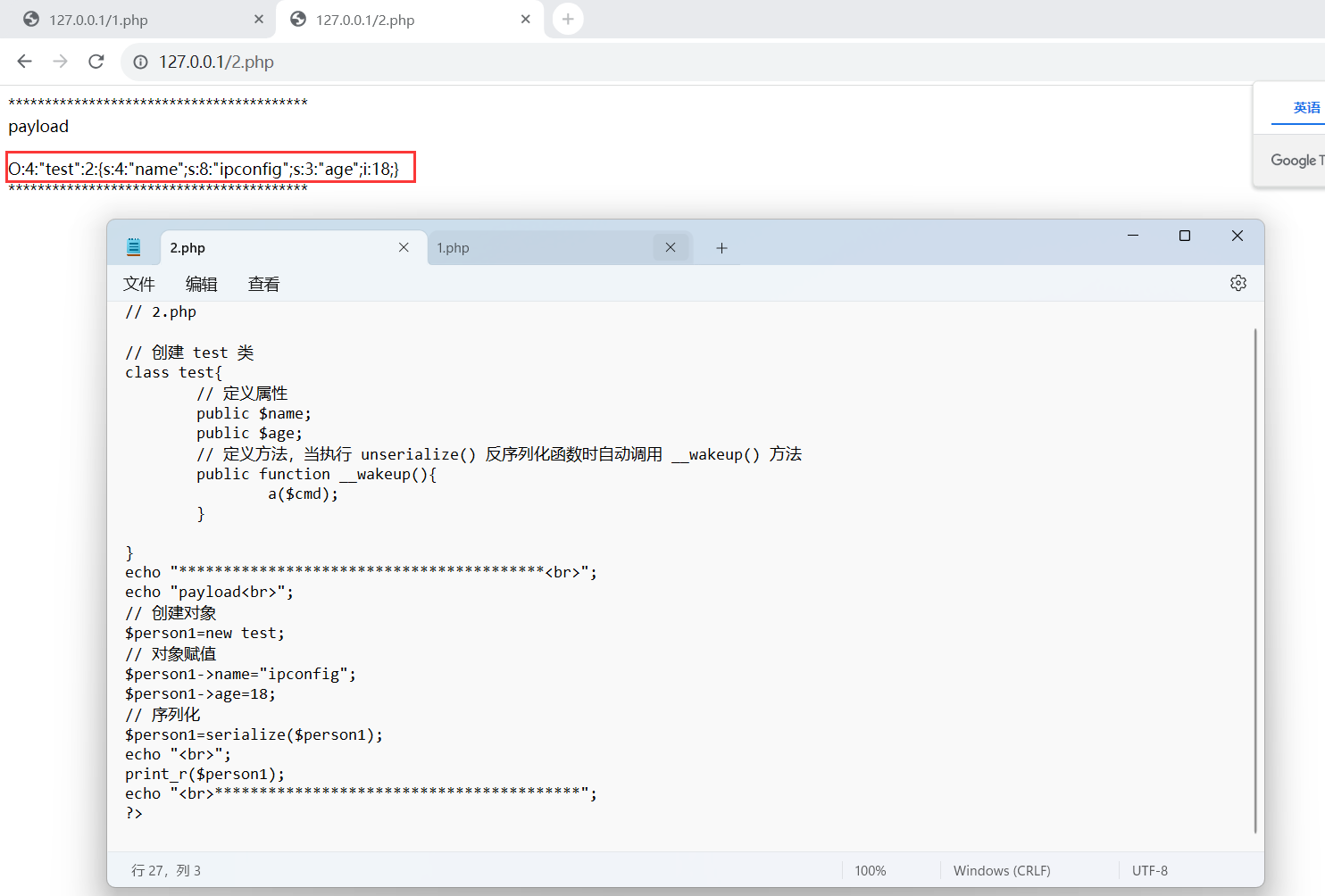The height and width of the screenshot is (896, 1325).
Task: Close the 127.0.0.1/1.php browser tab
Action: 259,19
